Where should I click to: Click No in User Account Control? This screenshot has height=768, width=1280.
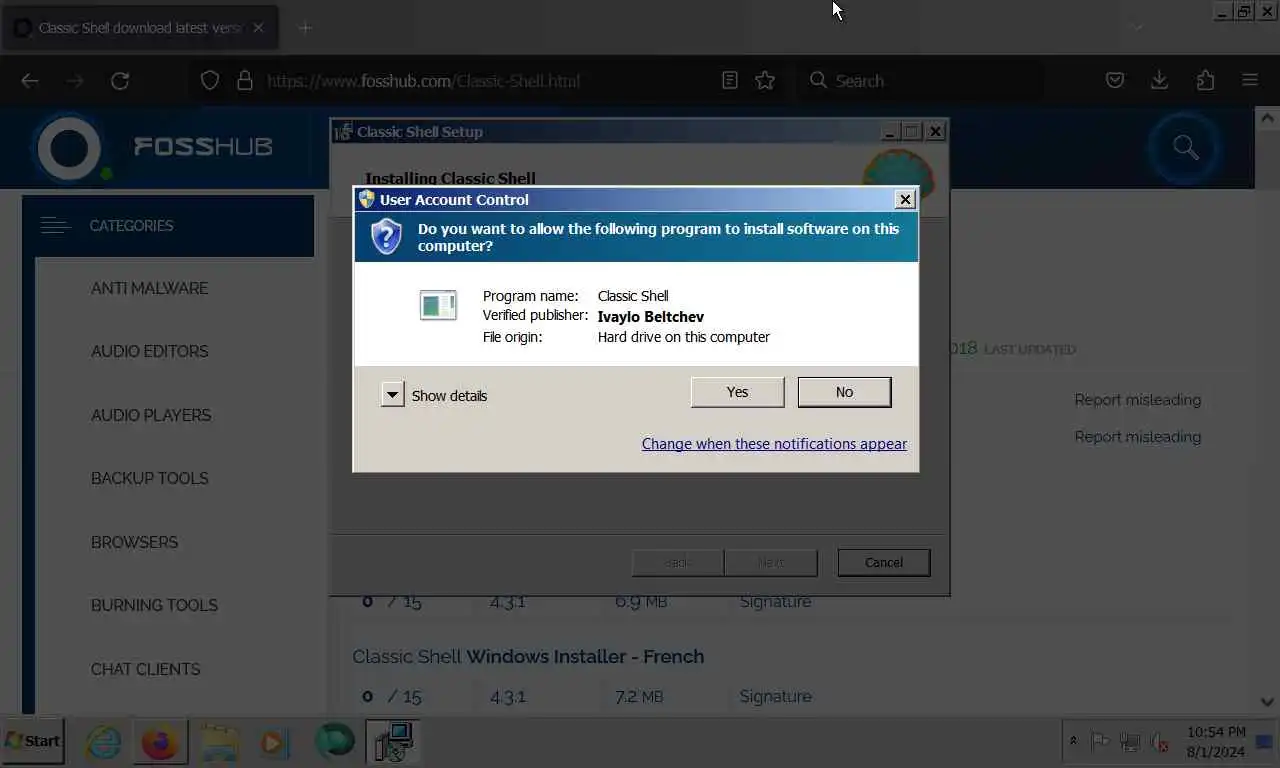tap(844, 392)
